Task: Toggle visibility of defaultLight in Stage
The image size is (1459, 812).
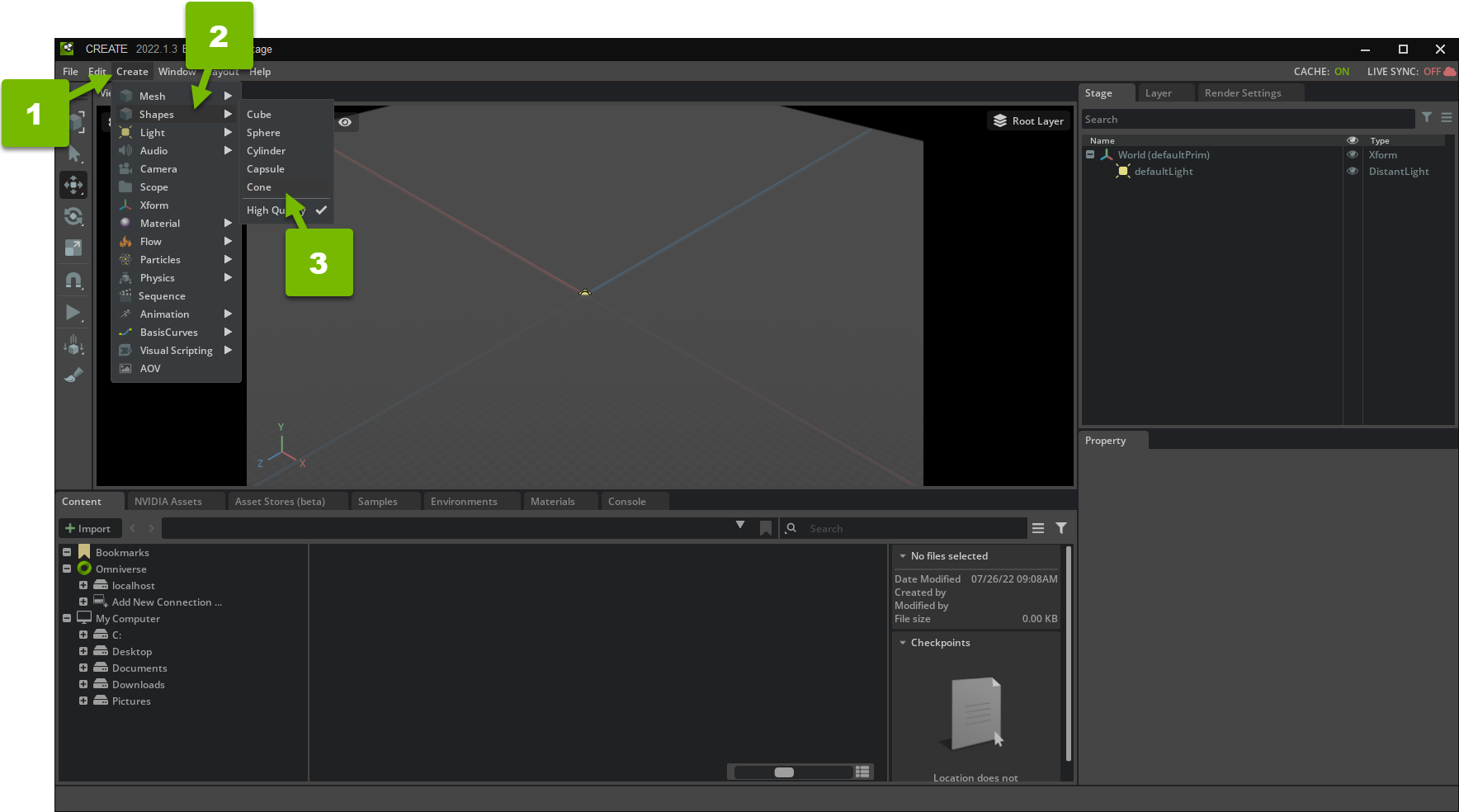Action: tap(1353, 172)
